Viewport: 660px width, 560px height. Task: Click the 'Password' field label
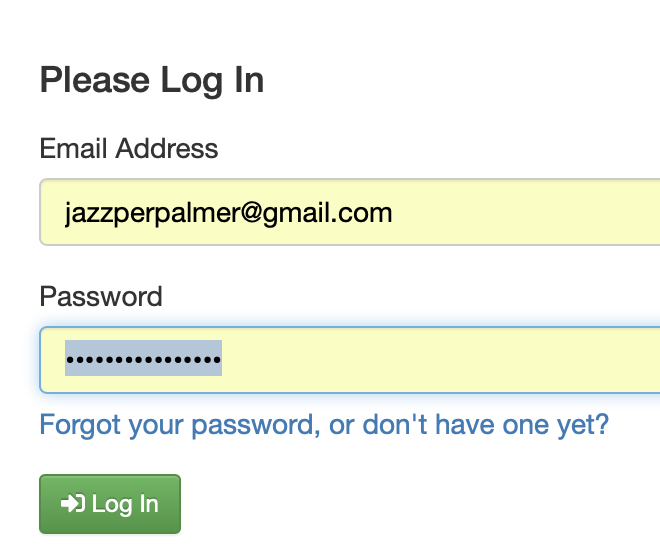(x=101, y=296)
